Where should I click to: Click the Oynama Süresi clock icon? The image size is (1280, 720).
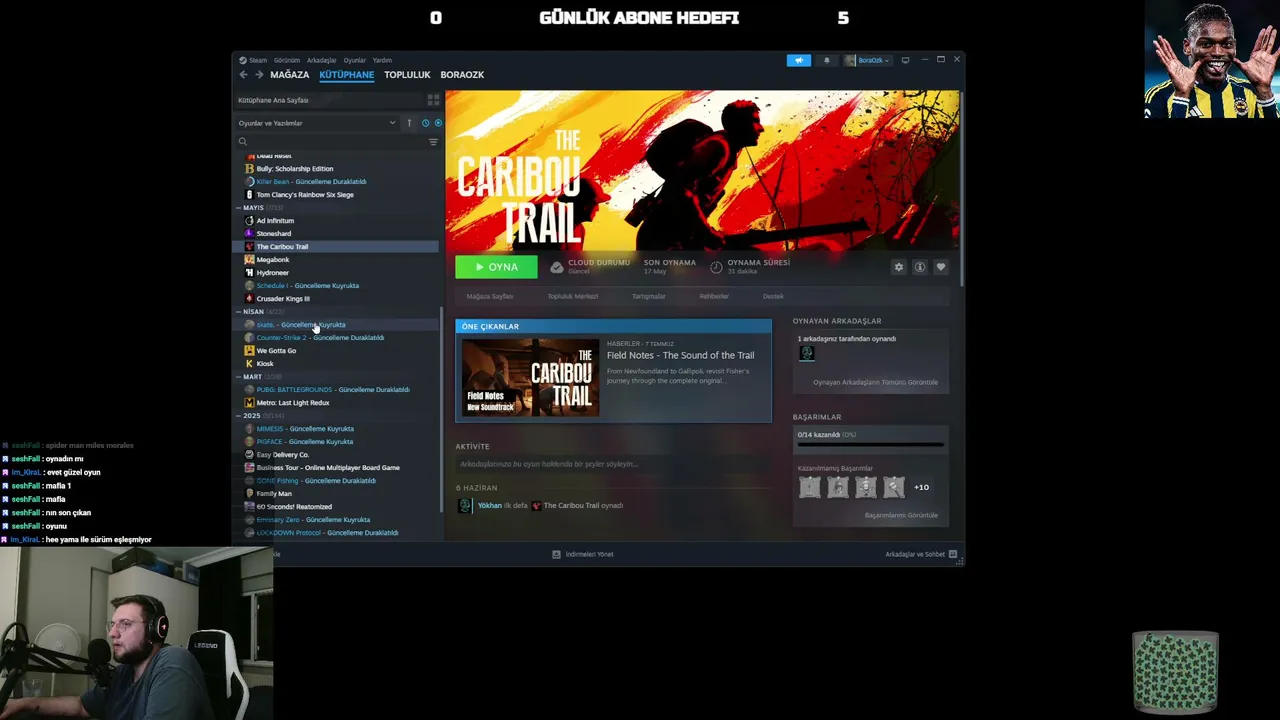click(716, 267)
